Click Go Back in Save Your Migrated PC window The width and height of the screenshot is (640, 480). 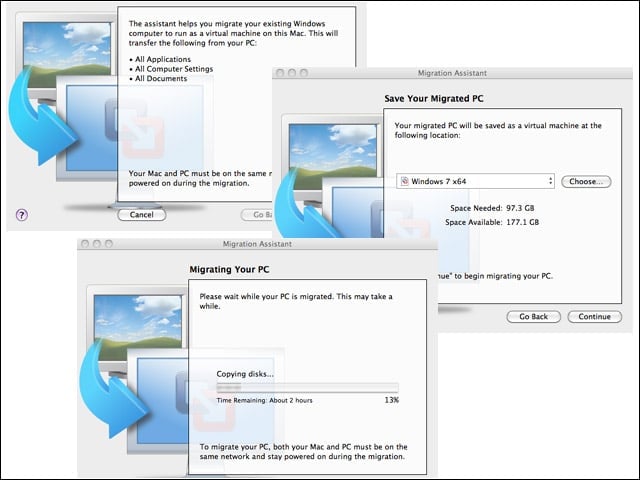(533, 316)
